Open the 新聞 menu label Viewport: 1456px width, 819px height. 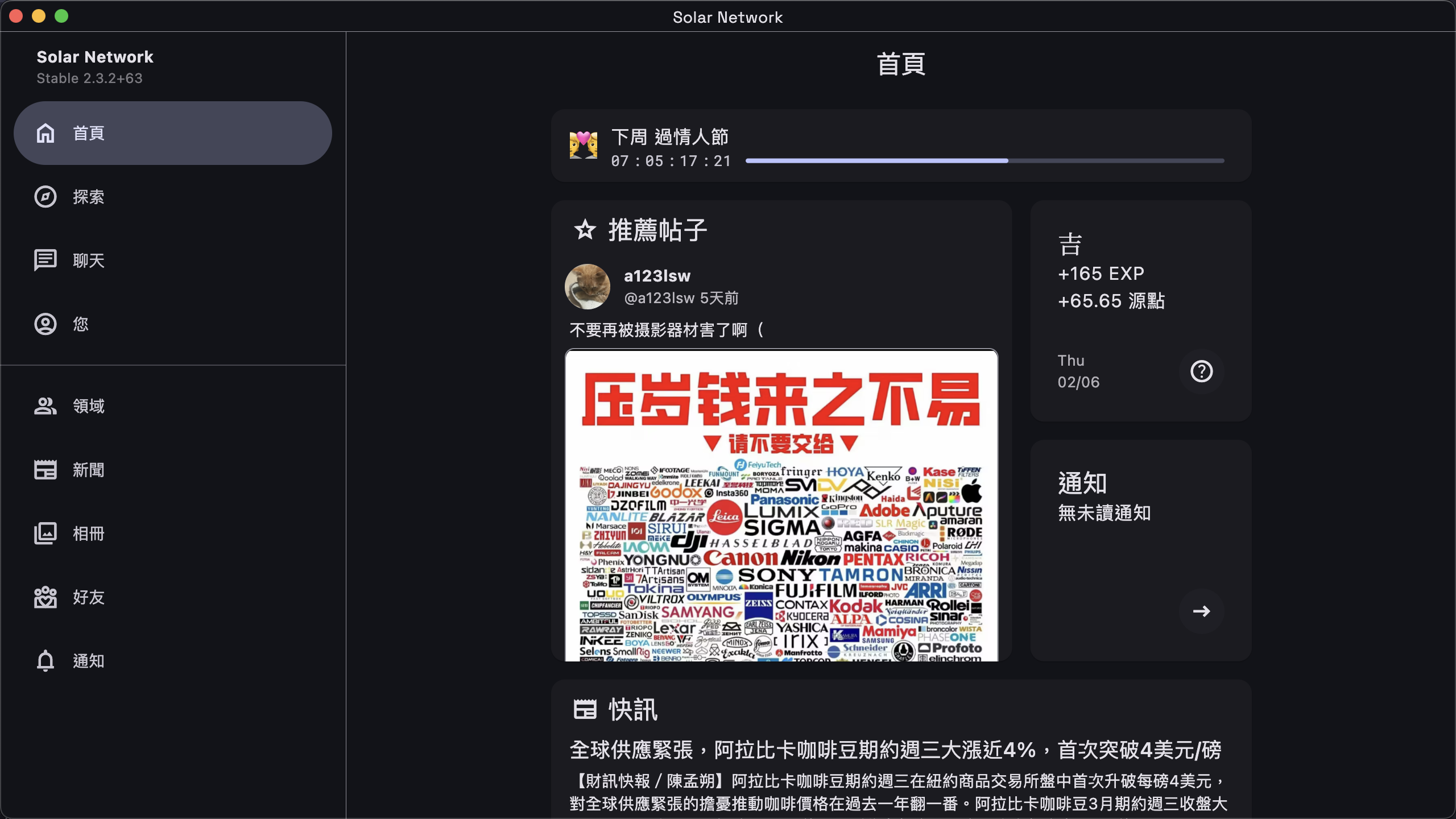[89, 470]
